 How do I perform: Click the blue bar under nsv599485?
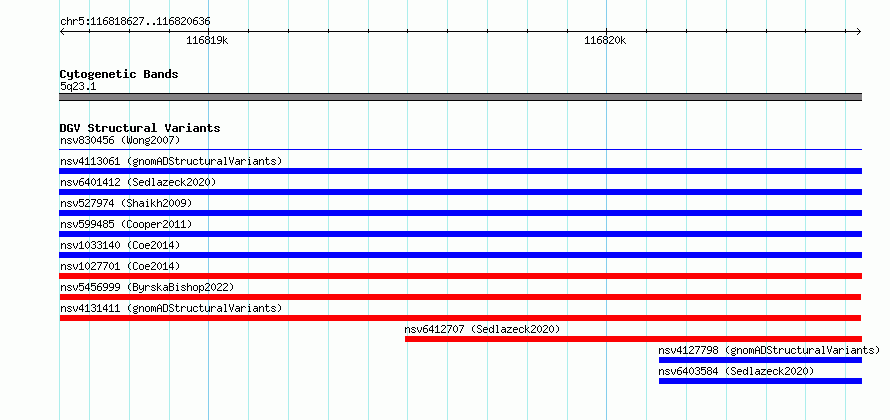460,234
